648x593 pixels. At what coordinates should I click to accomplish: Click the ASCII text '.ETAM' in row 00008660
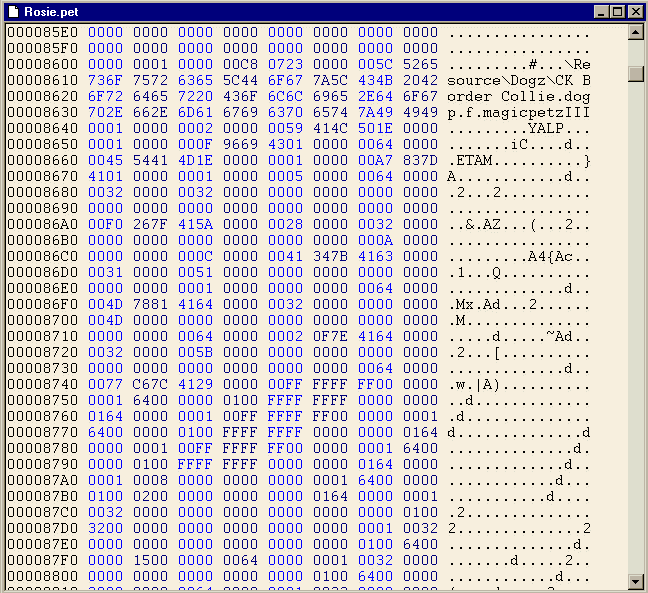pos(470,160)
